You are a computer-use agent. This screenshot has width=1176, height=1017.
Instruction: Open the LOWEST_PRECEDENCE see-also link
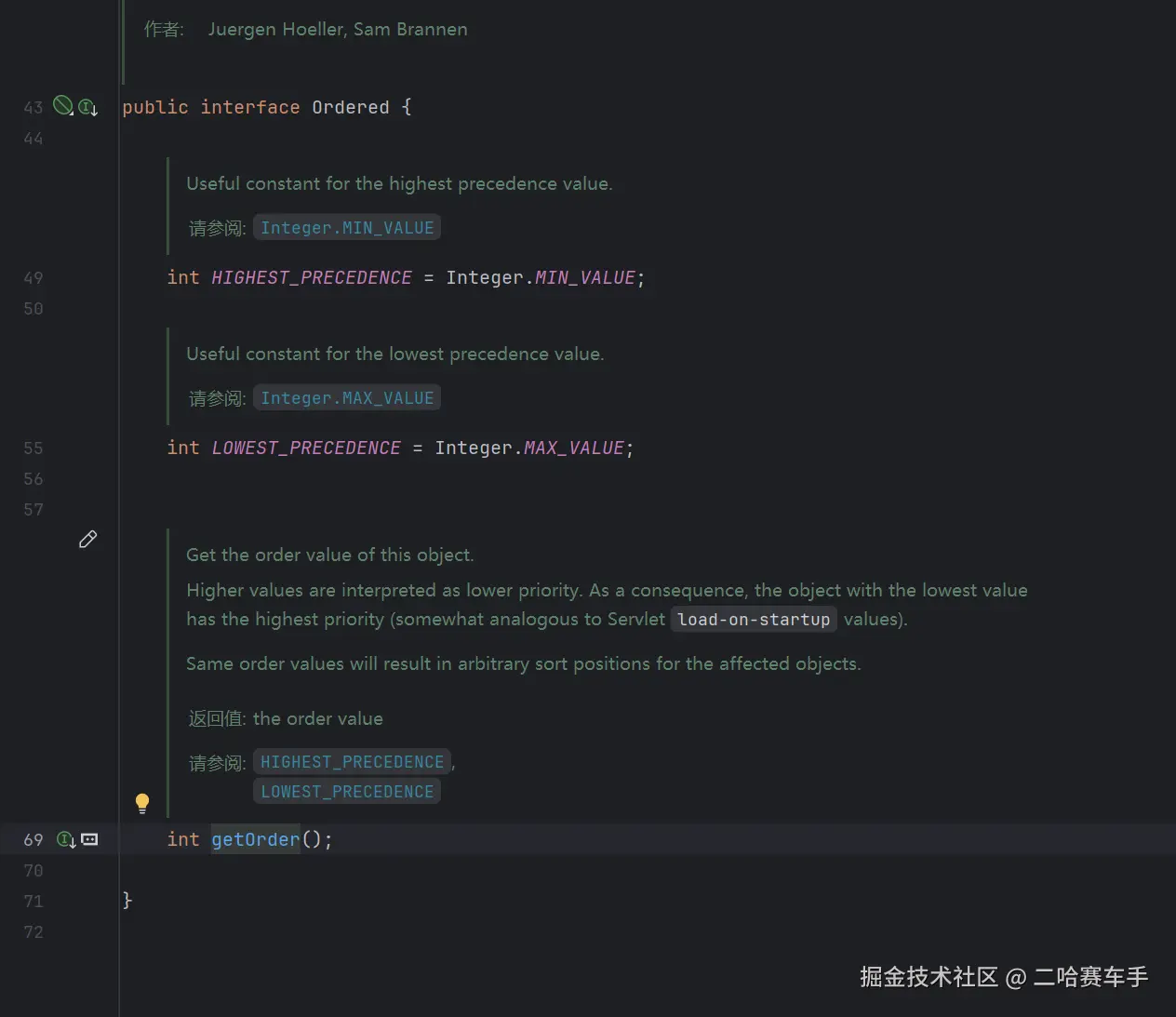347,792
